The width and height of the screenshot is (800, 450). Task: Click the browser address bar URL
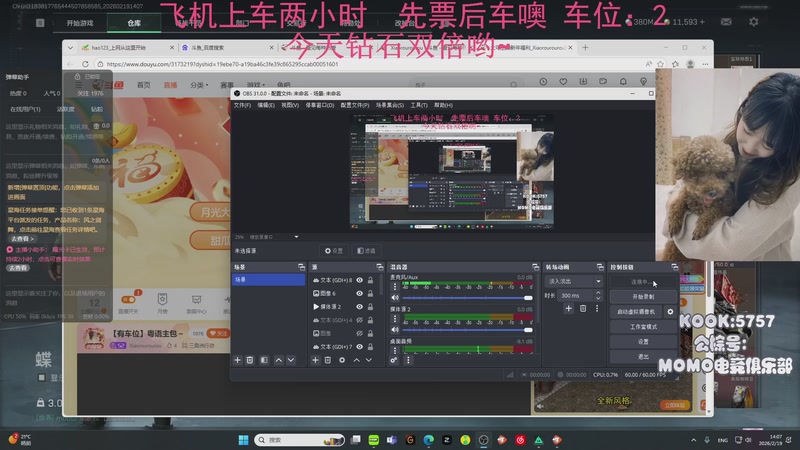point(222,64)
